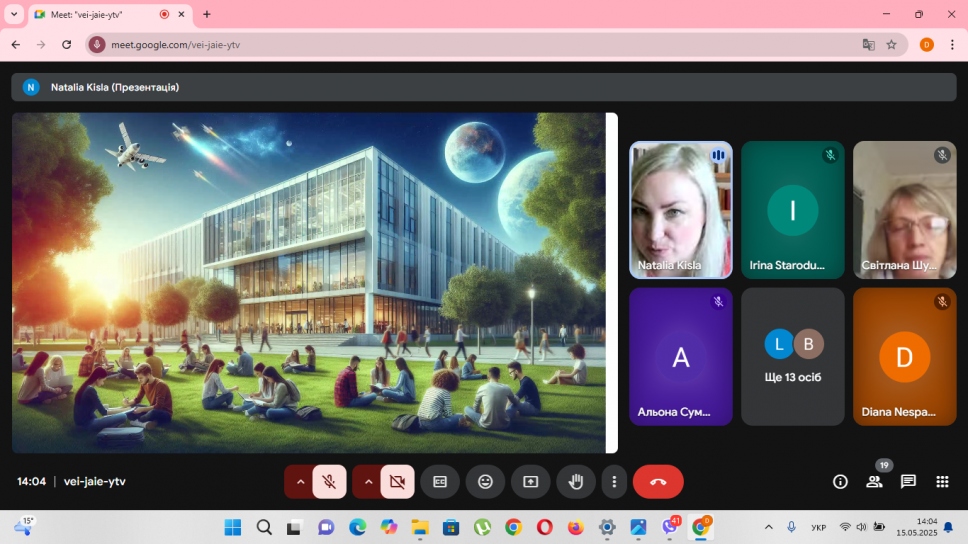Open the activities grid icon
This screenshot has height=544, width=968.
click(942, 482)
